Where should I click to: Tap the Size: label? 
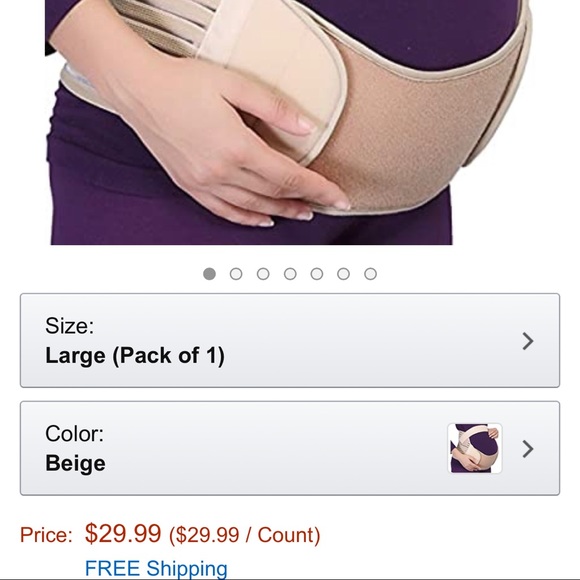coord(70,326)
